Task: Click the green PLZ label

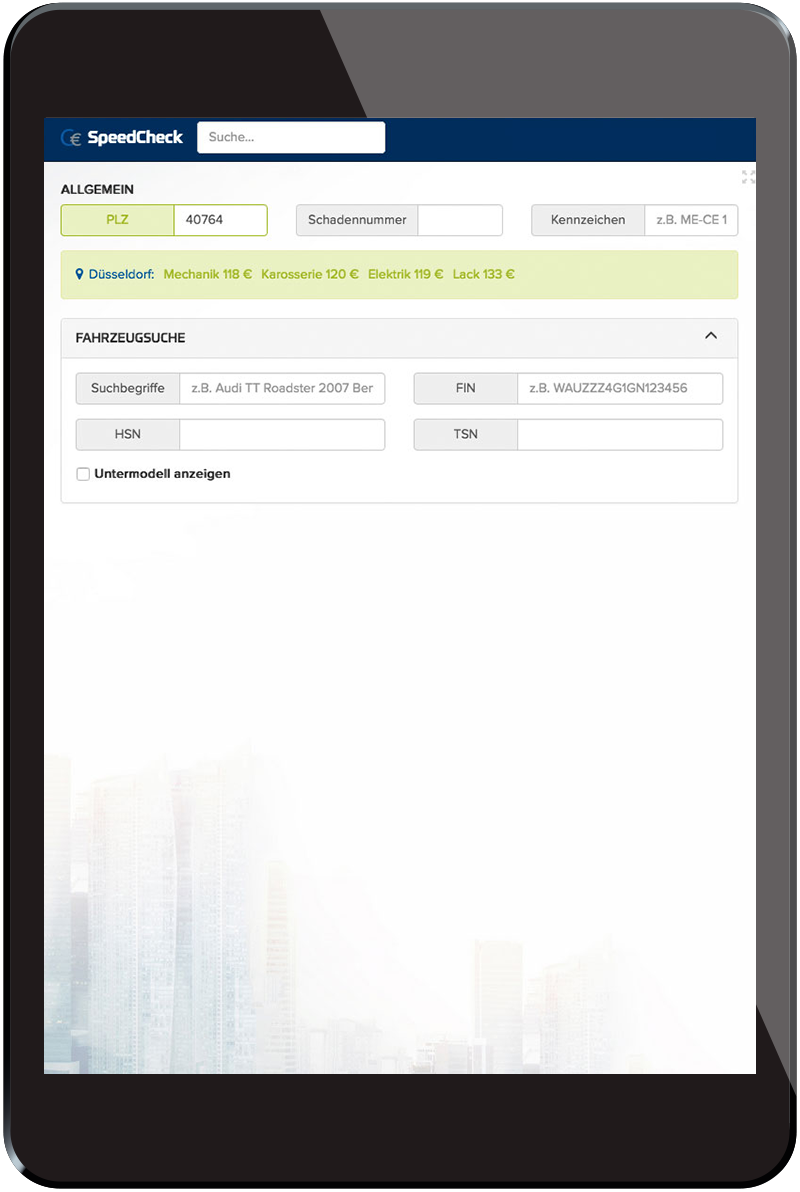Action: 117,220
